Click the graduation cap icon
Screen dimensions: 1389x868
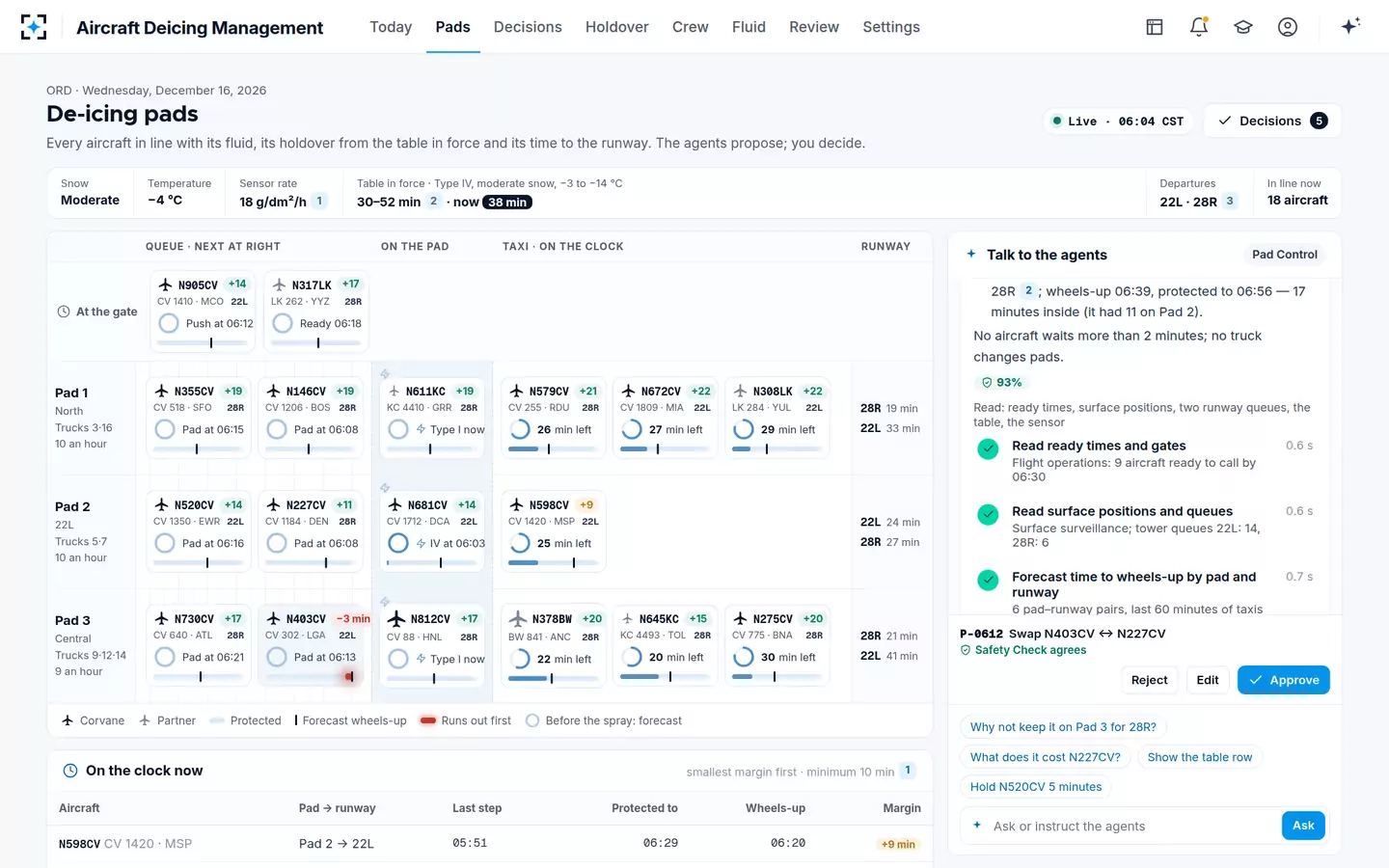pyautogui.click(x=1243, y=27)
